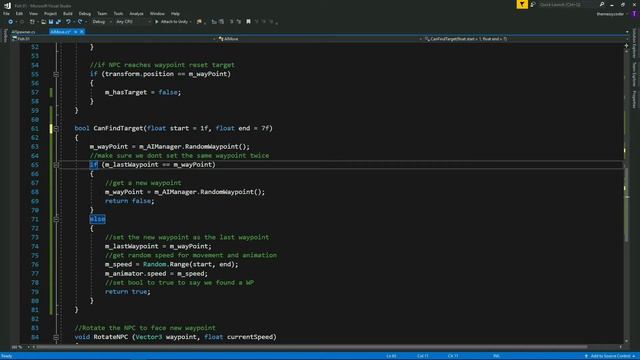
Task: Open the Project menu
Action: point(50,13)
